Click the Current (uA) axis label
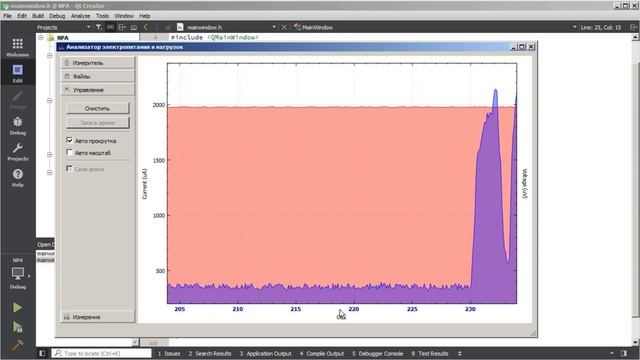640x360 pixels. [x=144, y=184]
